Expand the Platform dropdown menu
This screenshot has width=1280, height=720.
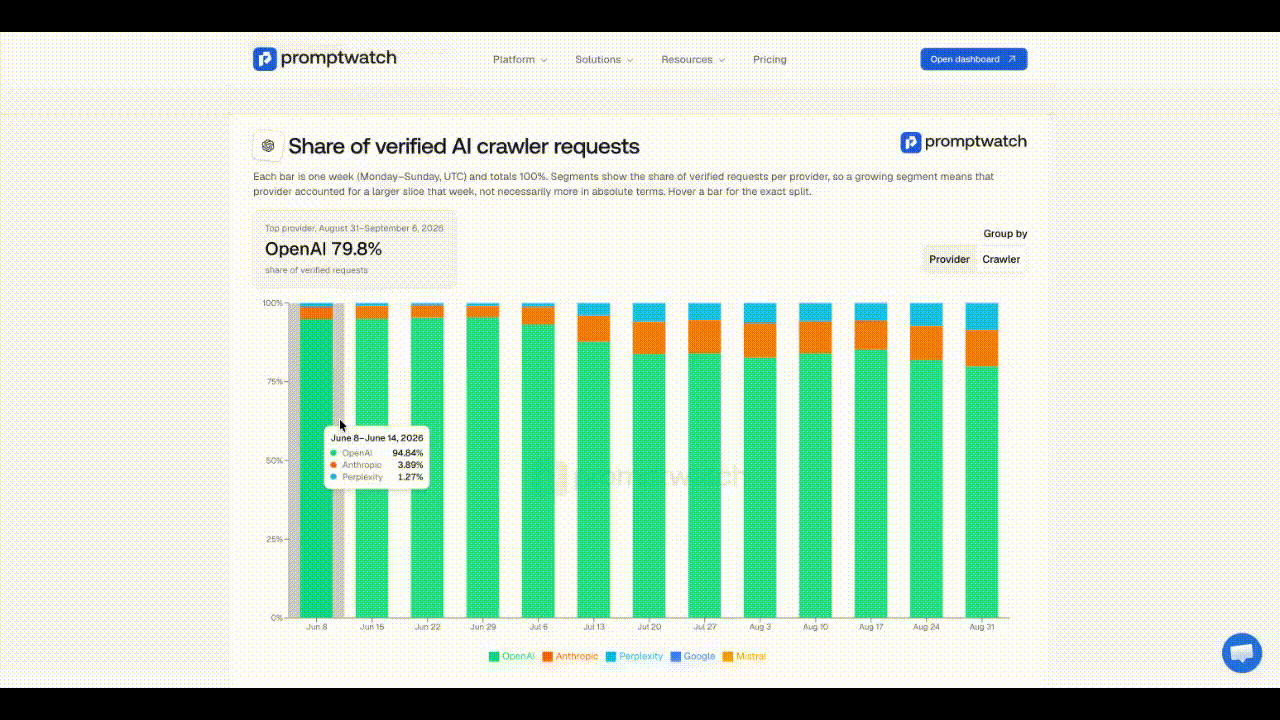(520, 60)
